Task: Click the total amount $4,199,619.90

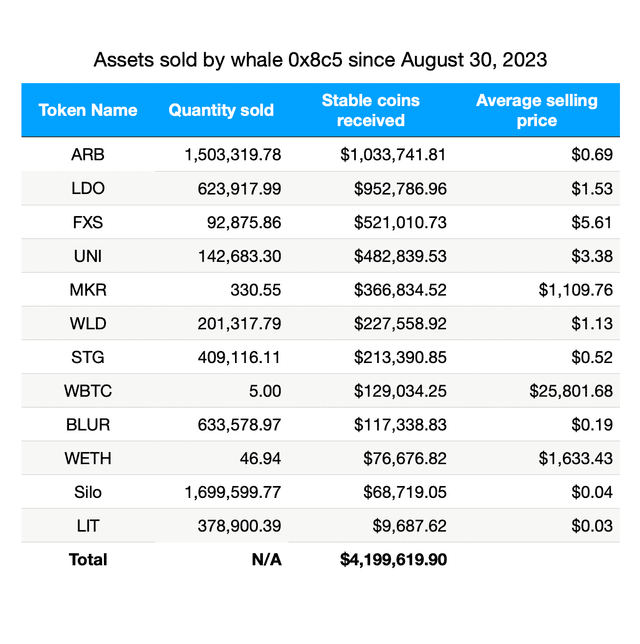Action: pos(394,559)
